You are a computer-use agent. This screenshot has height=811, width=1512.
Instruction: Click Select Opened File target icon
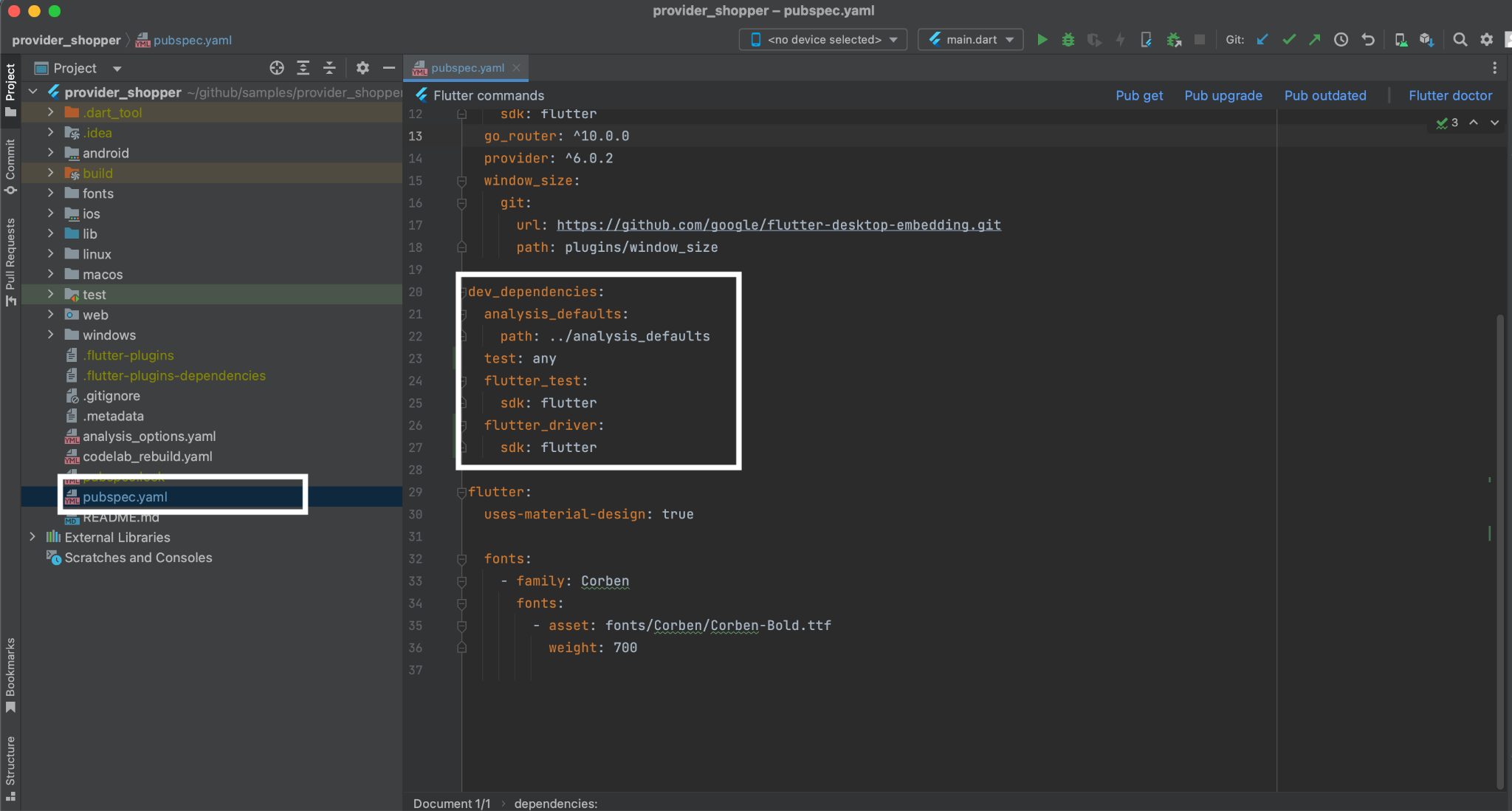(x=277, y=68)
